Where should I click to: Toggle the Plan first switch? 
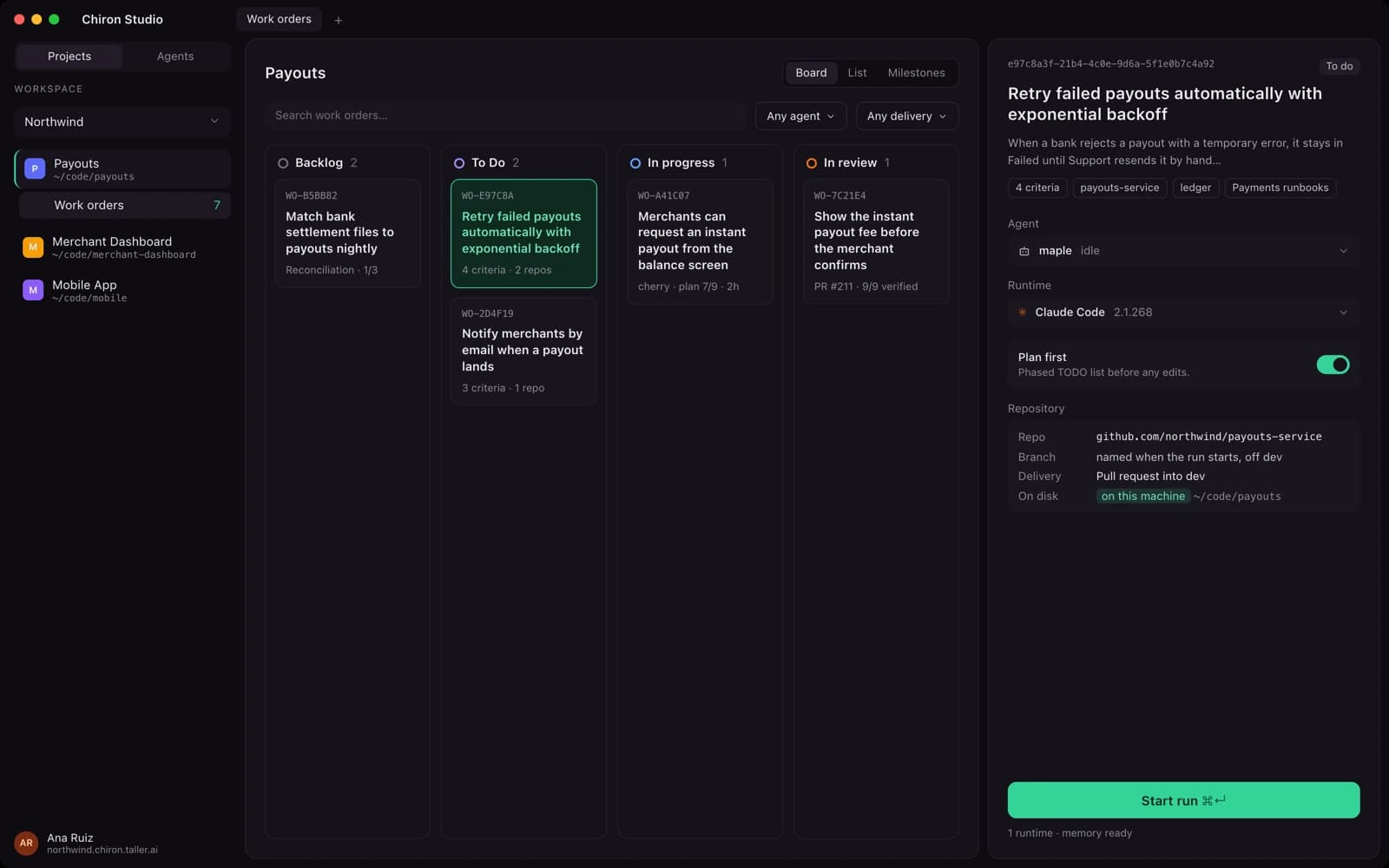pos(1333,365)
